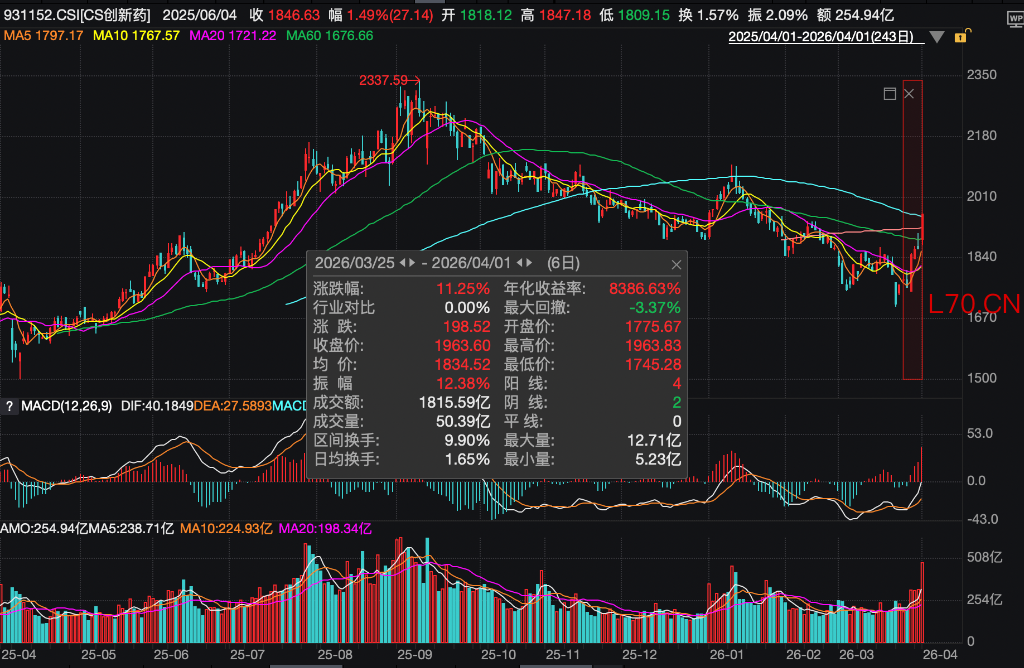This screenshot has height=668, width=1024.
Task: Click the MACD(12,26,9) indicator label
Action: 66,406
